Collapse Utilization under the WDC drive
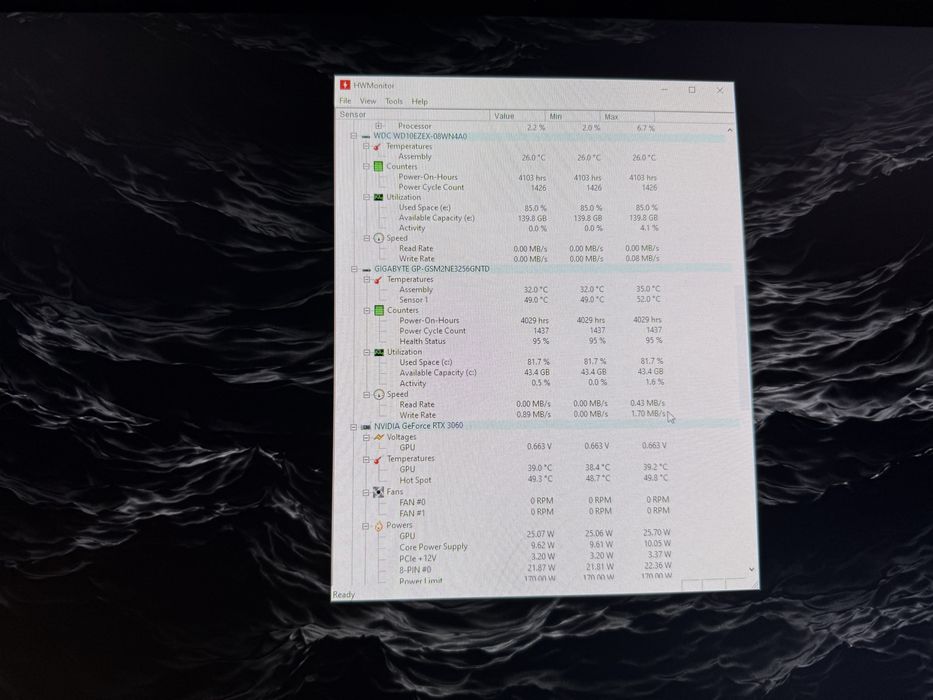The image size is (933, 700). [x=367, y=197]
